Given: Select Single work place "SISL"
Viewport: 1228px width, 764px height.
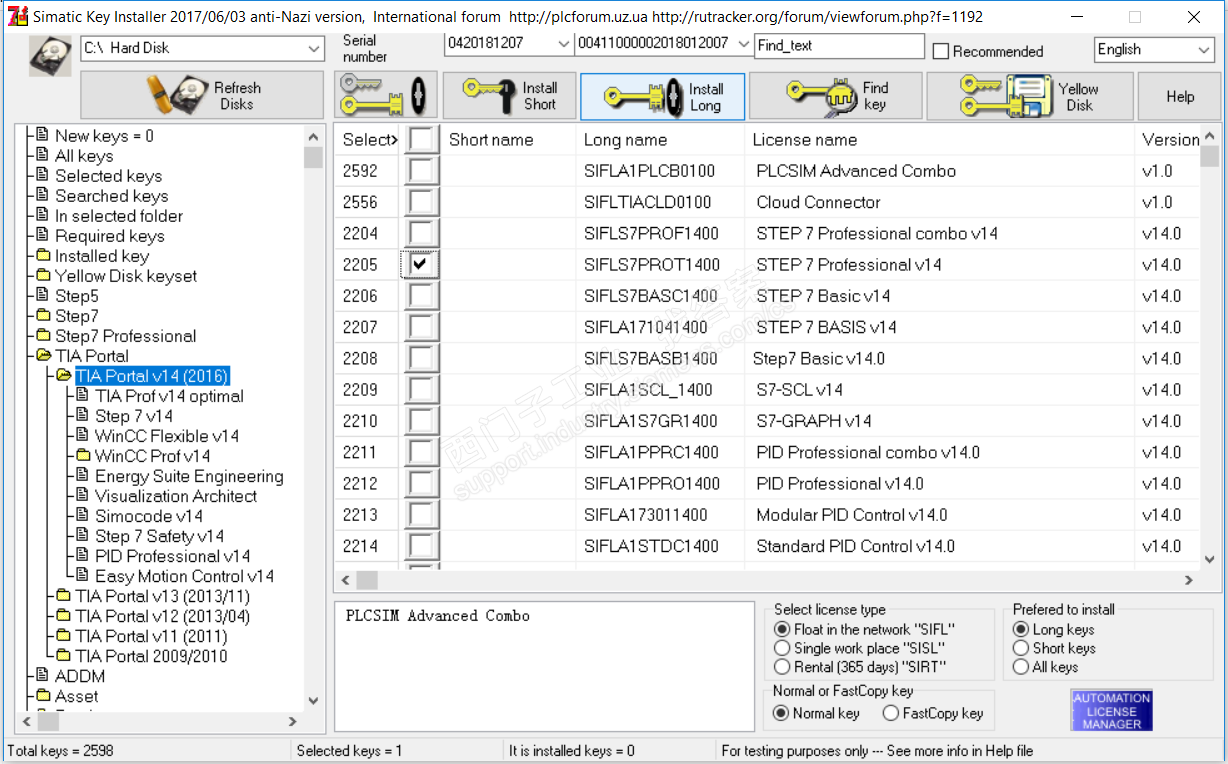Looking at the screenshot, I should pyautogui.click(x=782, y=648).
